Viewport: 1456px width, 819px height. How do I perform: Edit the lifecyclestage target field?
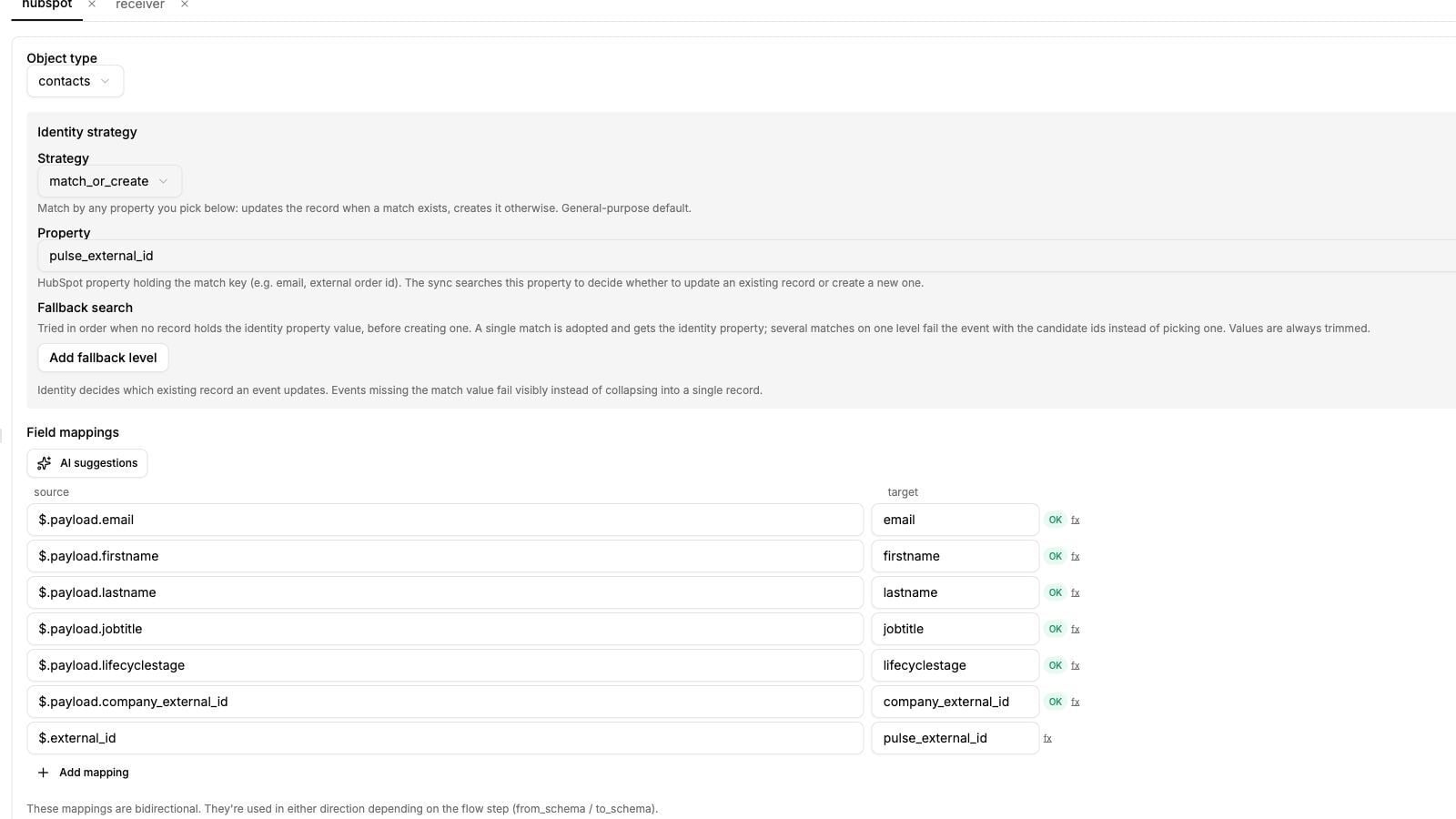coord(955,665)
